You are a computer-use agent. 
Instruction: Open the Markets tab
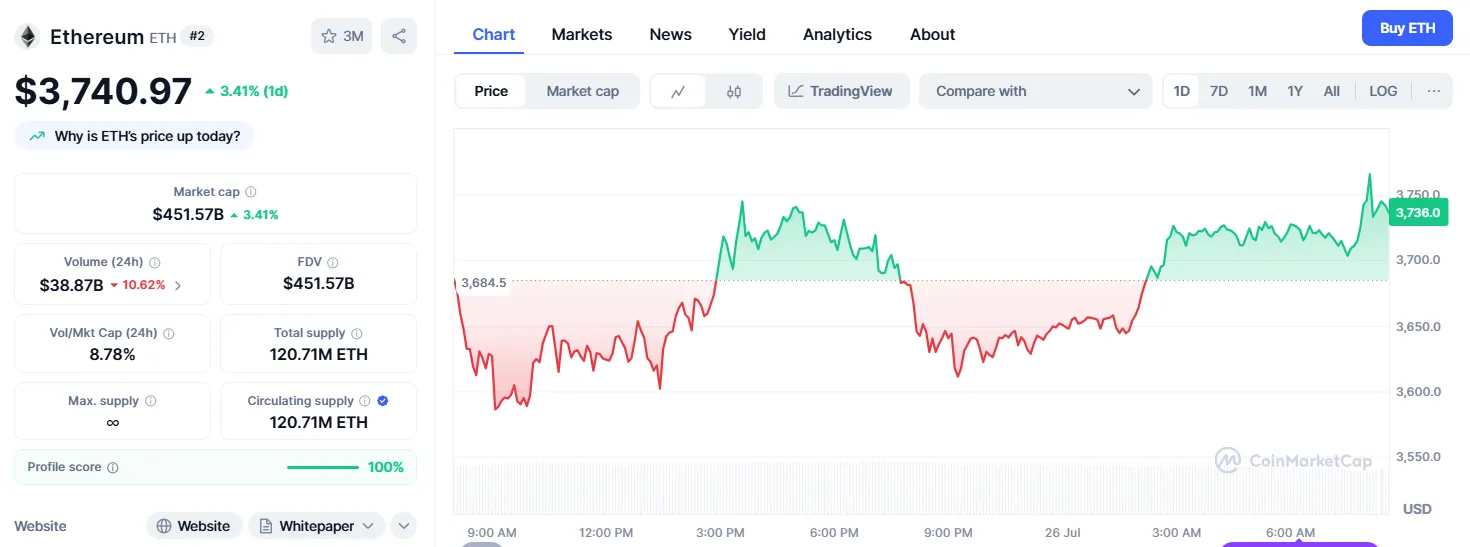tap(581, 34)
